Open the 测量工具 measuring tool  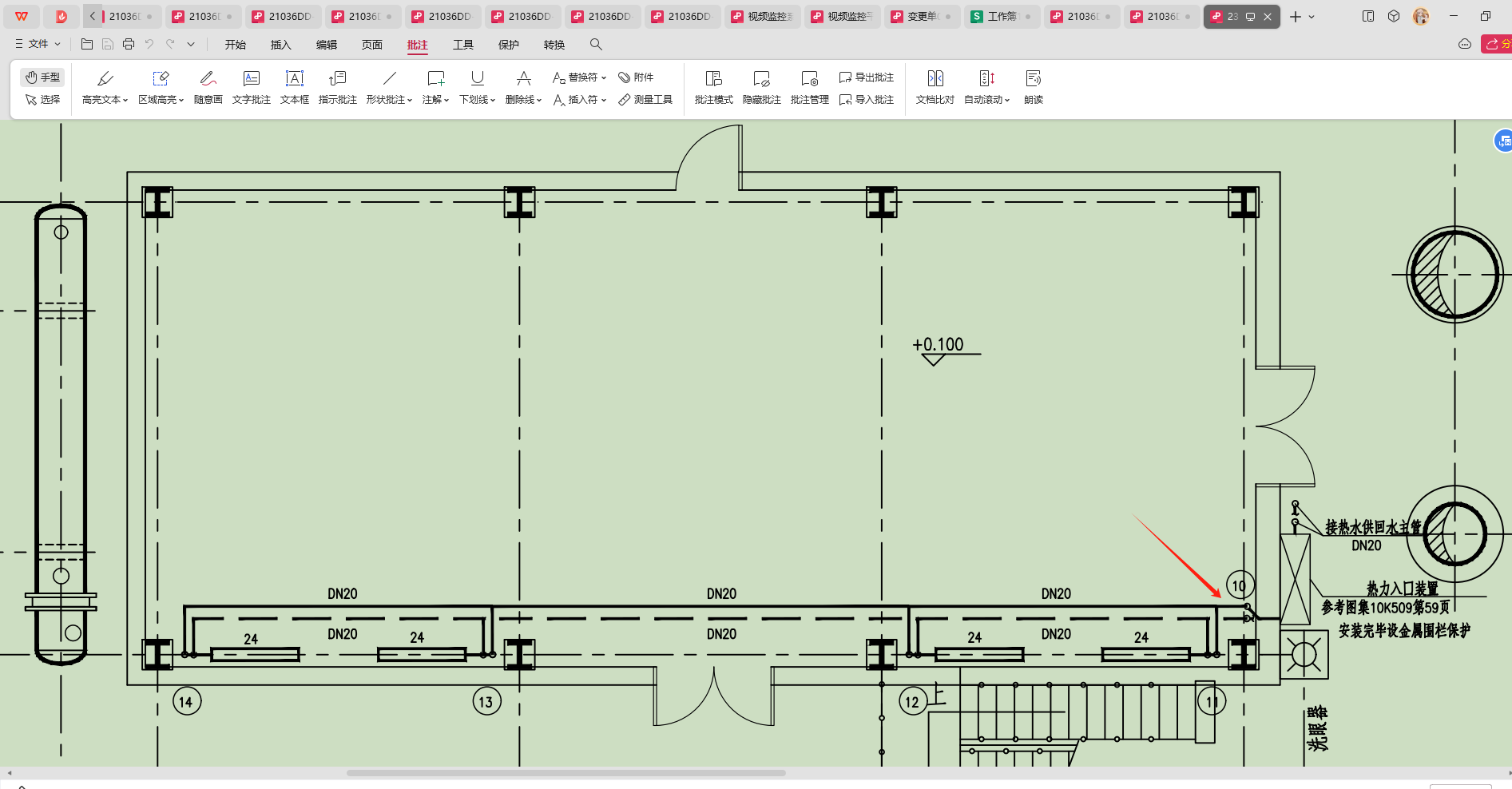(645, 100)
